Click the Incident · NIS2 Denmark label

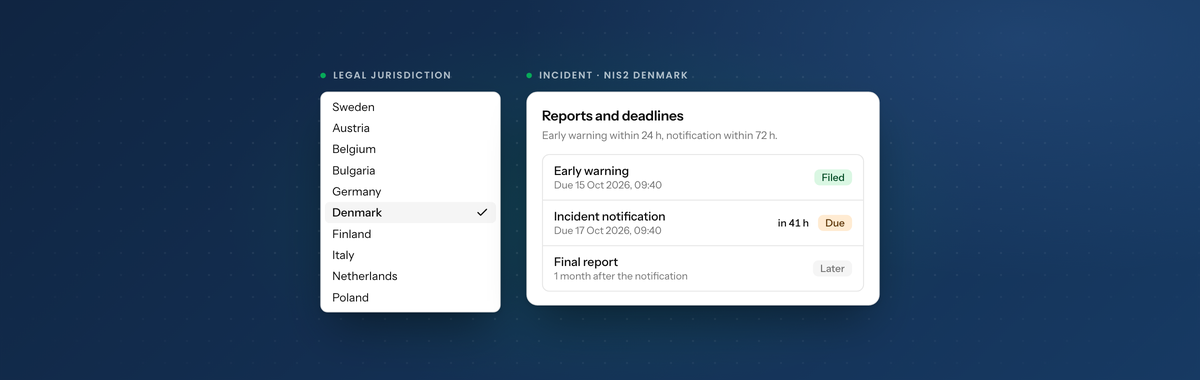613,75
